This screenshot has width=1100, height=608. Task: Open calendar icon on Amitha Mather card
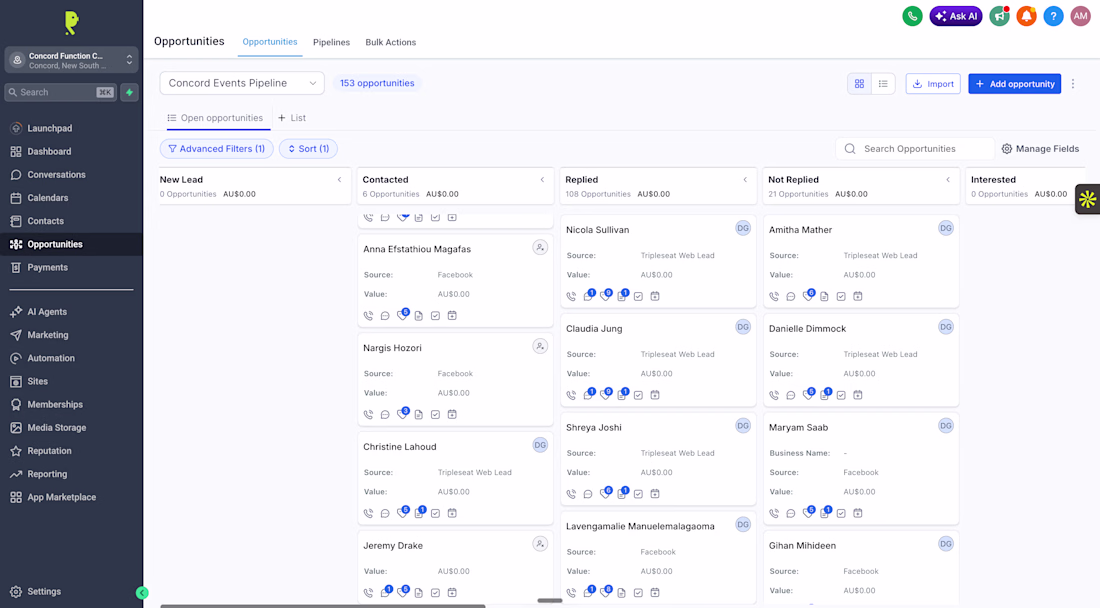point(857,297)
